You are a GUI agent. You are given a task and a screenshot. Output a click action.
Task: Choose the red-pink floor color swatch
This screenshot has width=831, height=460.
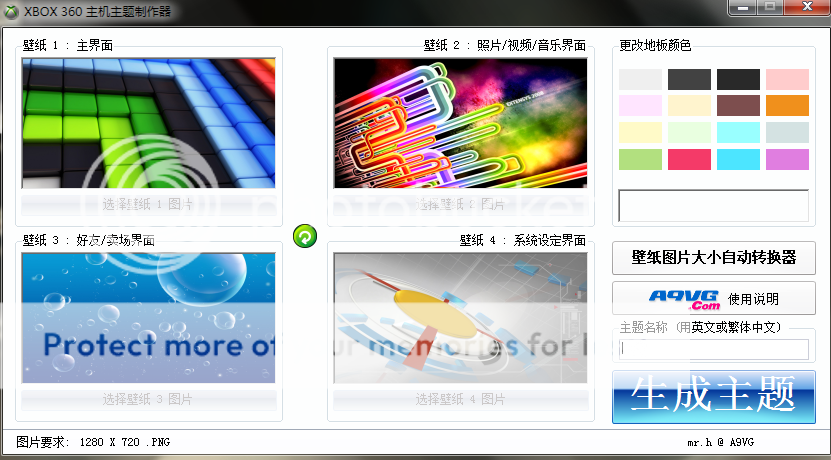[689, 159]
